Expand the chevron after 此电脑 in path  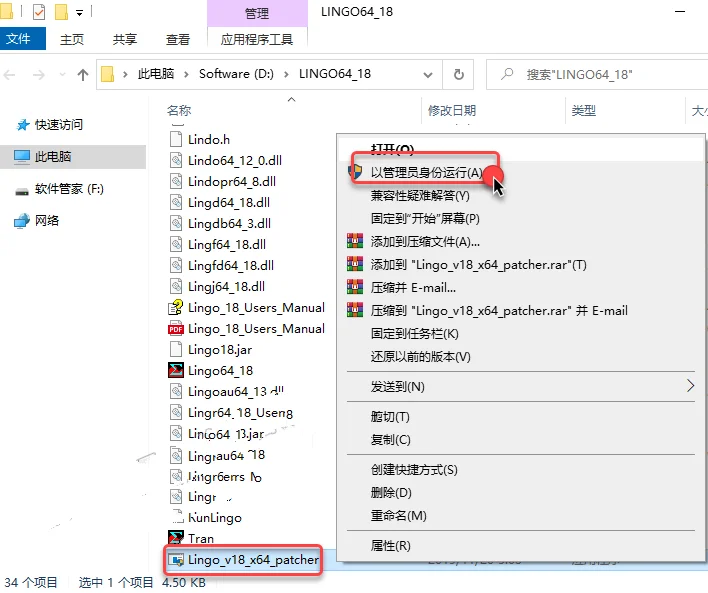point(186,75)
